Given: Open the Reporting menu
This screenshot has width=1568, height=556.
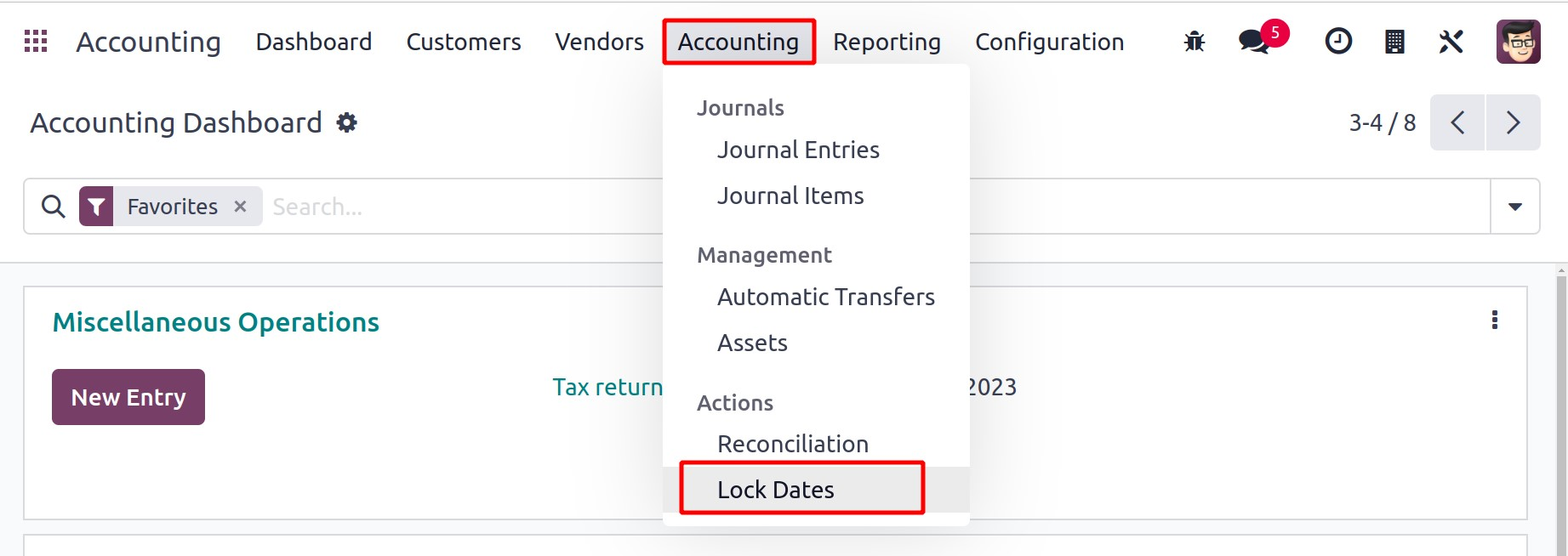Looking at the screenshot, I should [x=887, y=42].
